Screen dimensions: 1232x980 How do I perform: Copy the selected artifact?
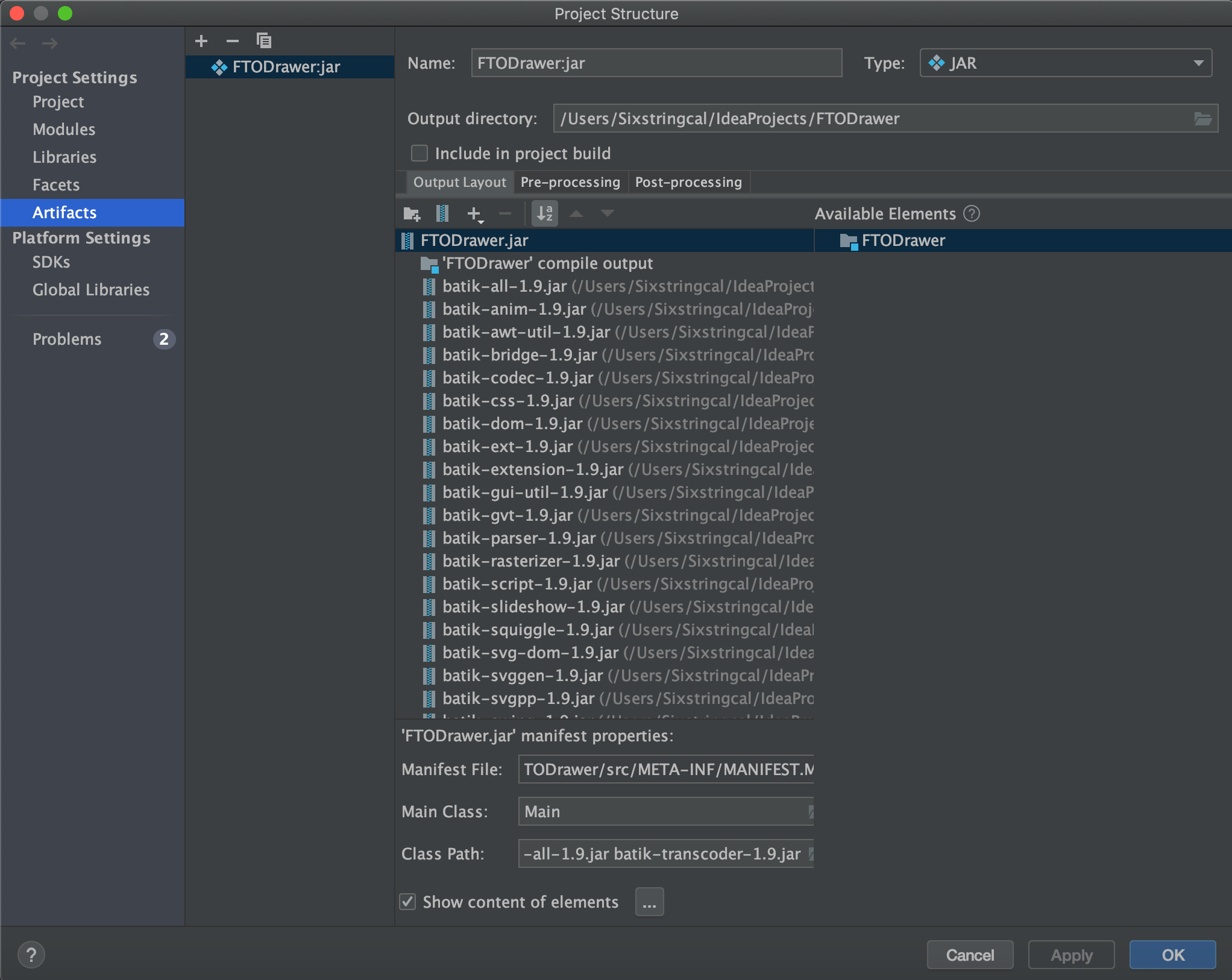(x=263, y=41)
